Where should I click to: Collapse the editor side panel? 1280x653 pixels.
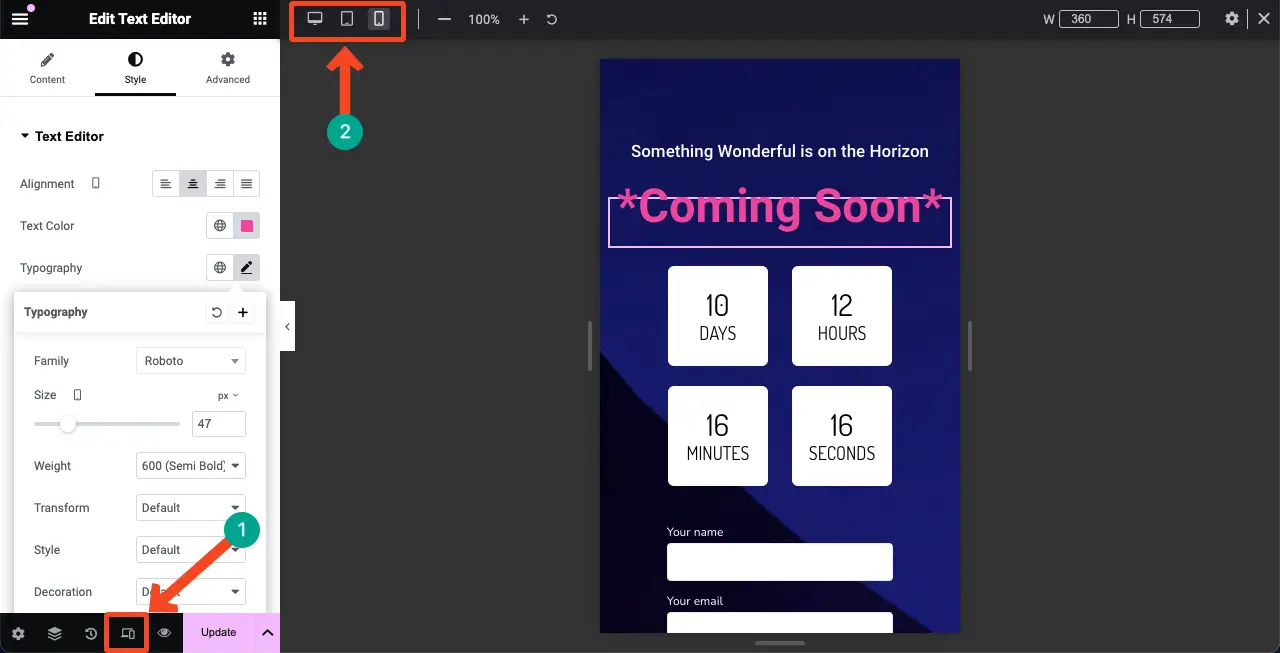tap(287, 327)
